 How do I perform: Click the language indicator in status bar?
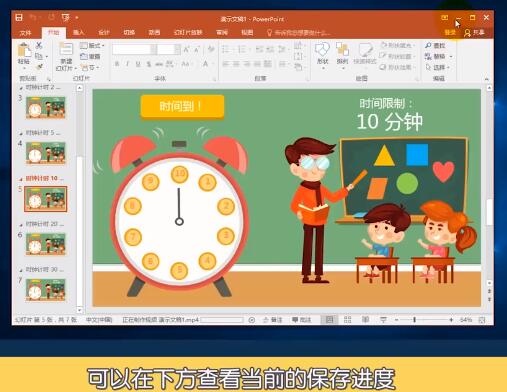pos(99,320)
